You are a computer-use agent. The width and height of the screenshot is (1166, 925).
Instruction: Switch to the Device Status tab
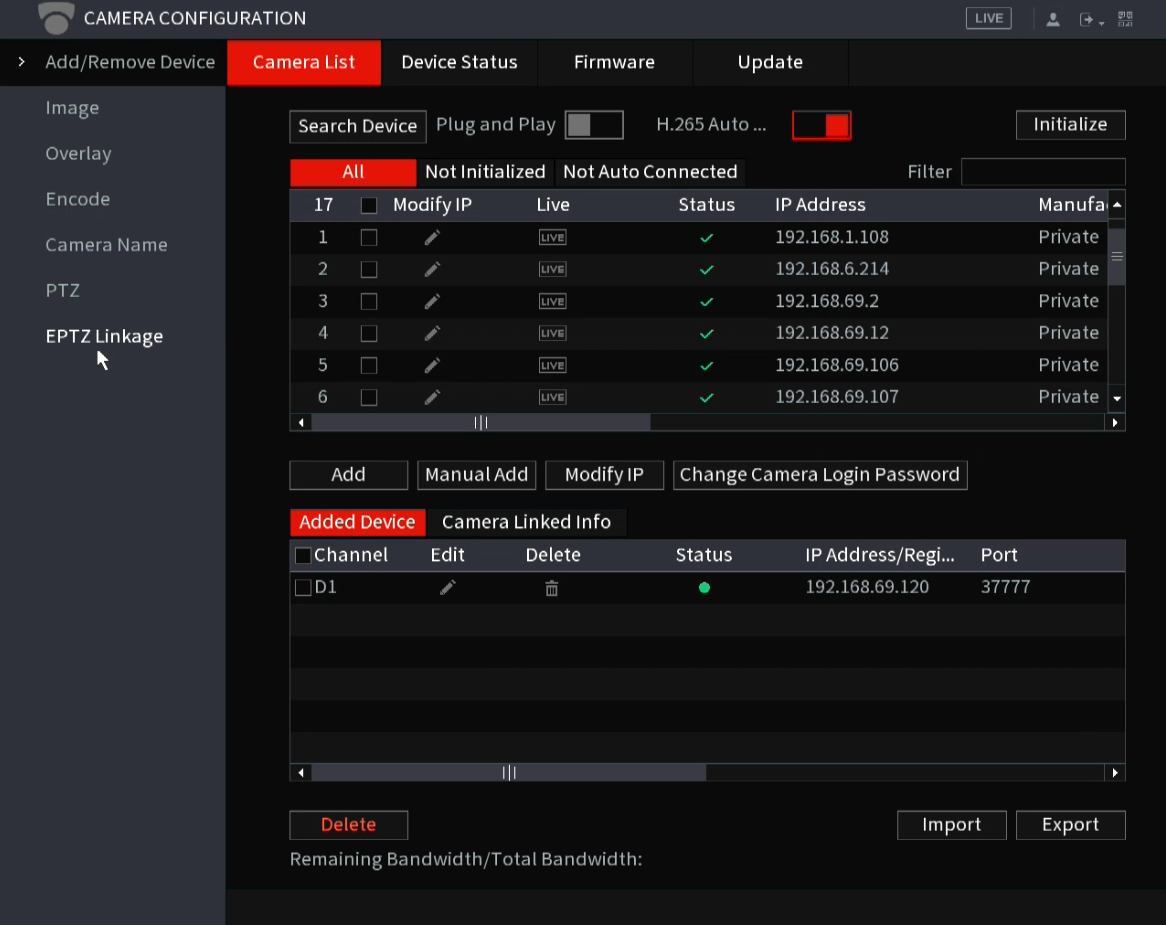pos(459,62)
